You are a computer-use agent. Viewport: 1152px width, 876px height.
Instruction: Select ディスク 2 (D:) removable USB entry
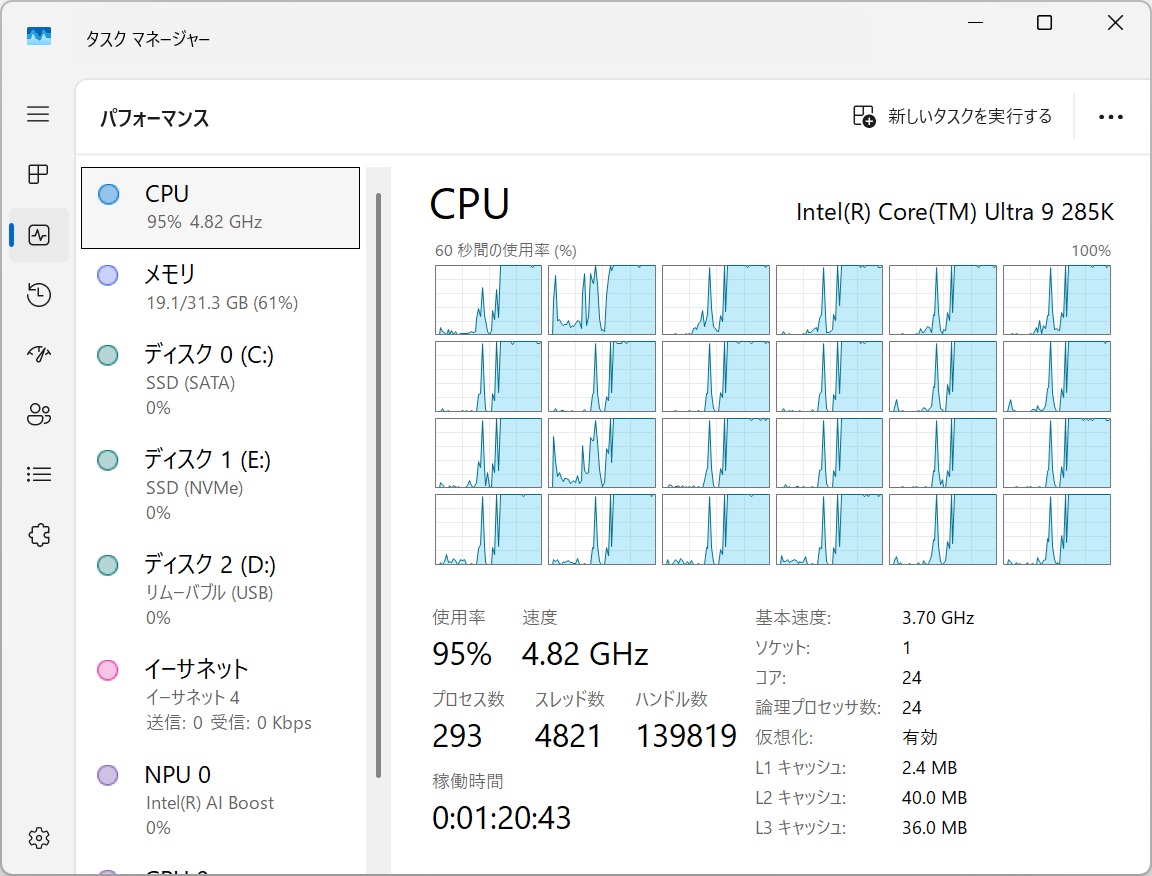tap(200, 588)
